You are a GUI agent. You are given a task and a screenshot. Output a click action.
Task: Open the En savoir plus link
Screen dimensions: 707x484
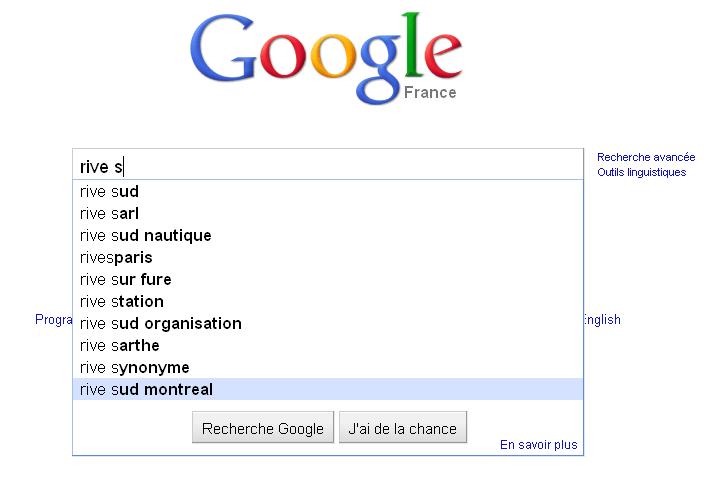(538, 445)
